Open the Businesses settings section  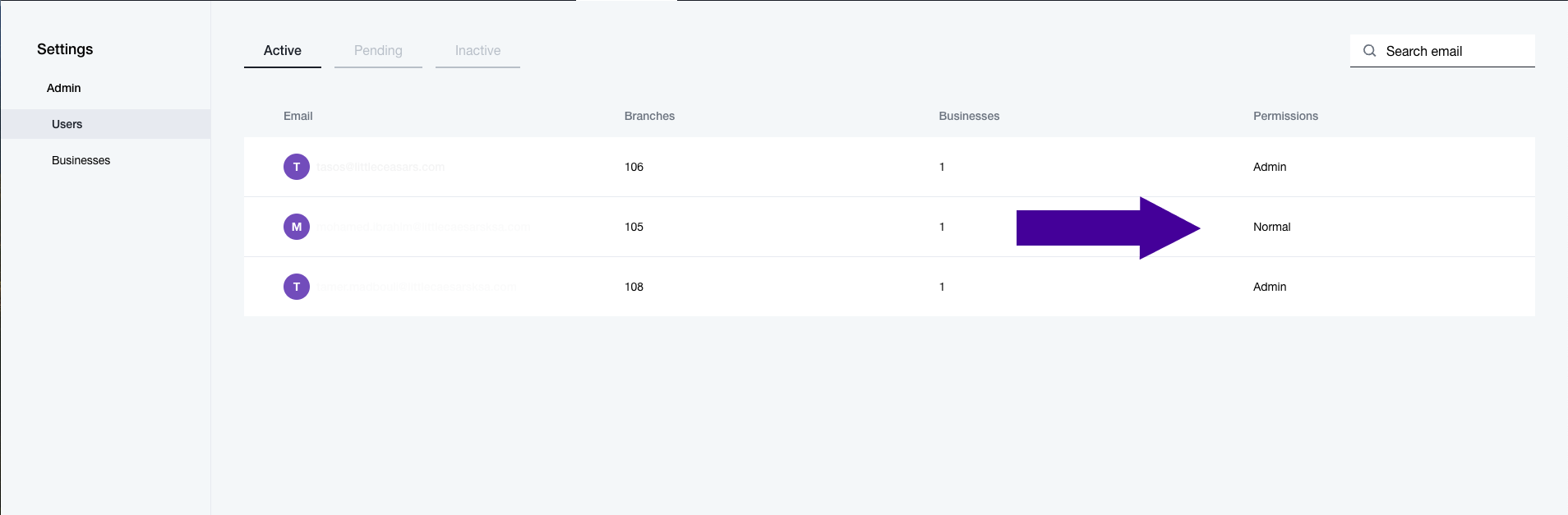click(81, 160)
